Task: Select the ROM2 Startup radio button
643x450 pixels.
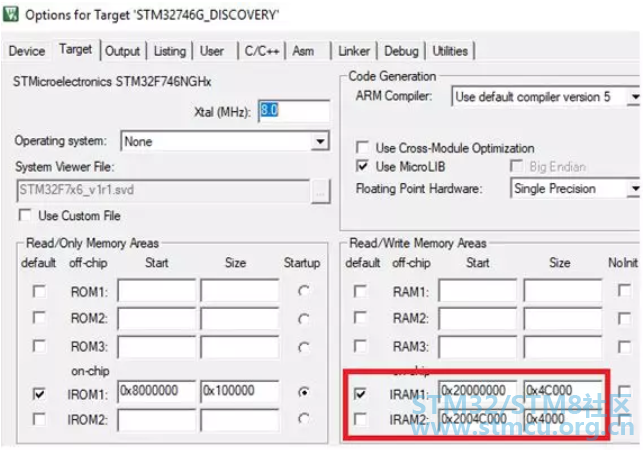Action: (x=304, y=319)
